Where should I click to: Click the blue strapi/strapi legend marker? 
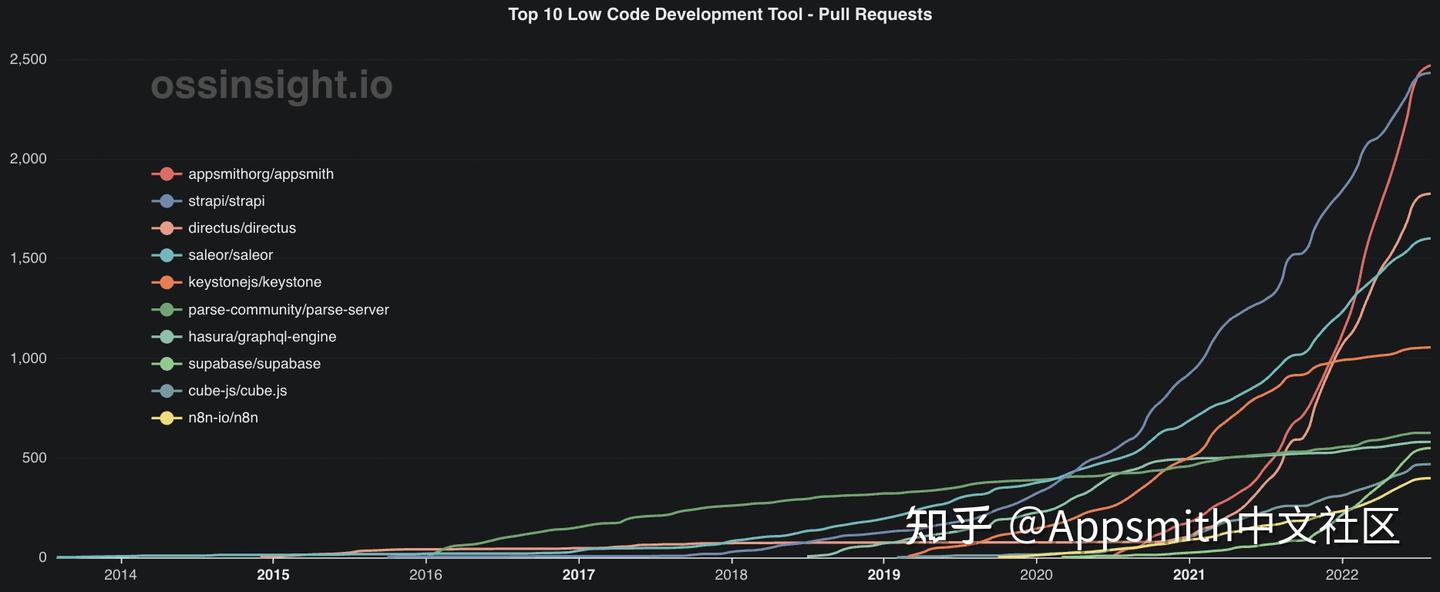pos(166,200)
